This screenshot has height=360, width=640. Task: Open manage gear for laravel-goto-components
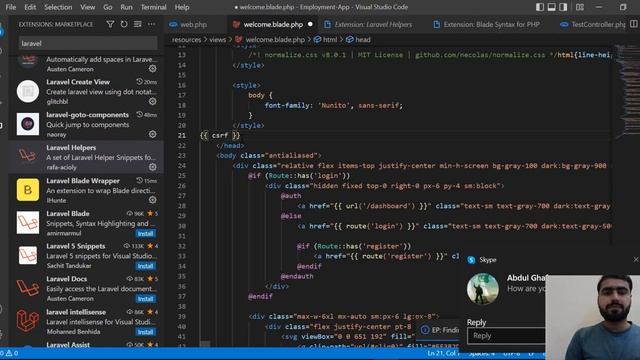click(x=152, y=134)
